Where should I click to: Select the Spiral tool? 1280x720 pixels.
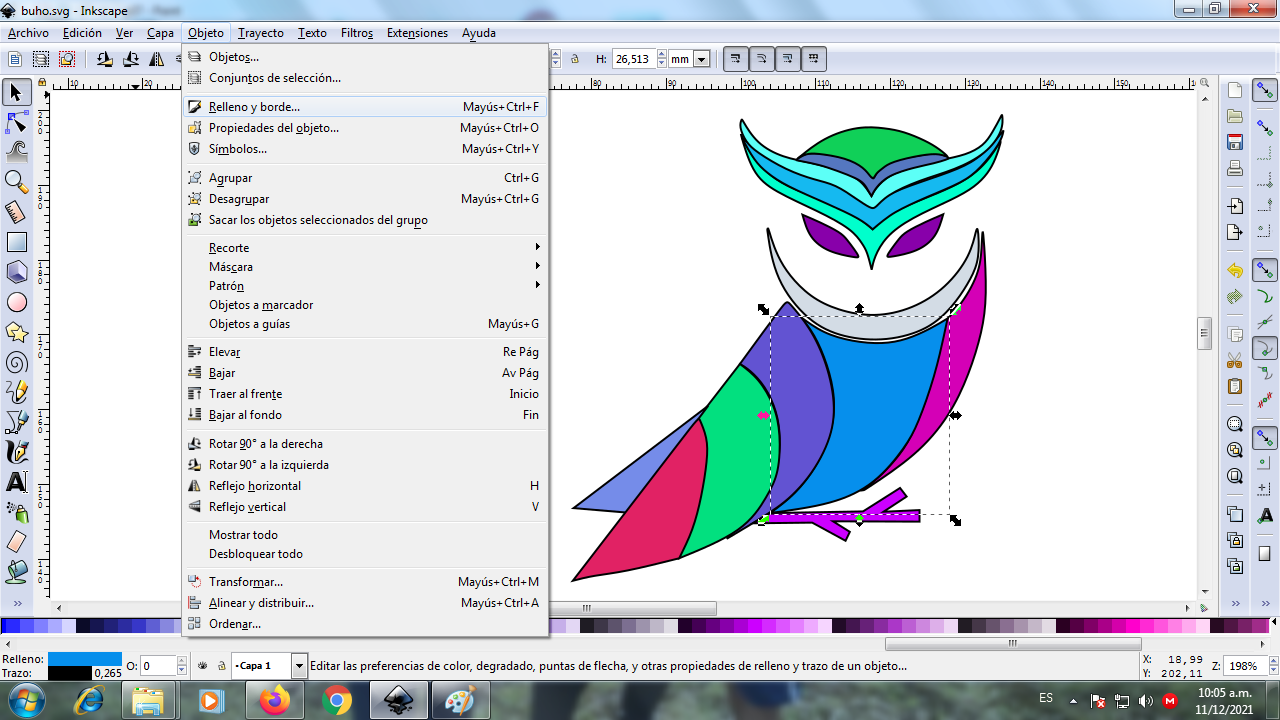tap(16, 362)
